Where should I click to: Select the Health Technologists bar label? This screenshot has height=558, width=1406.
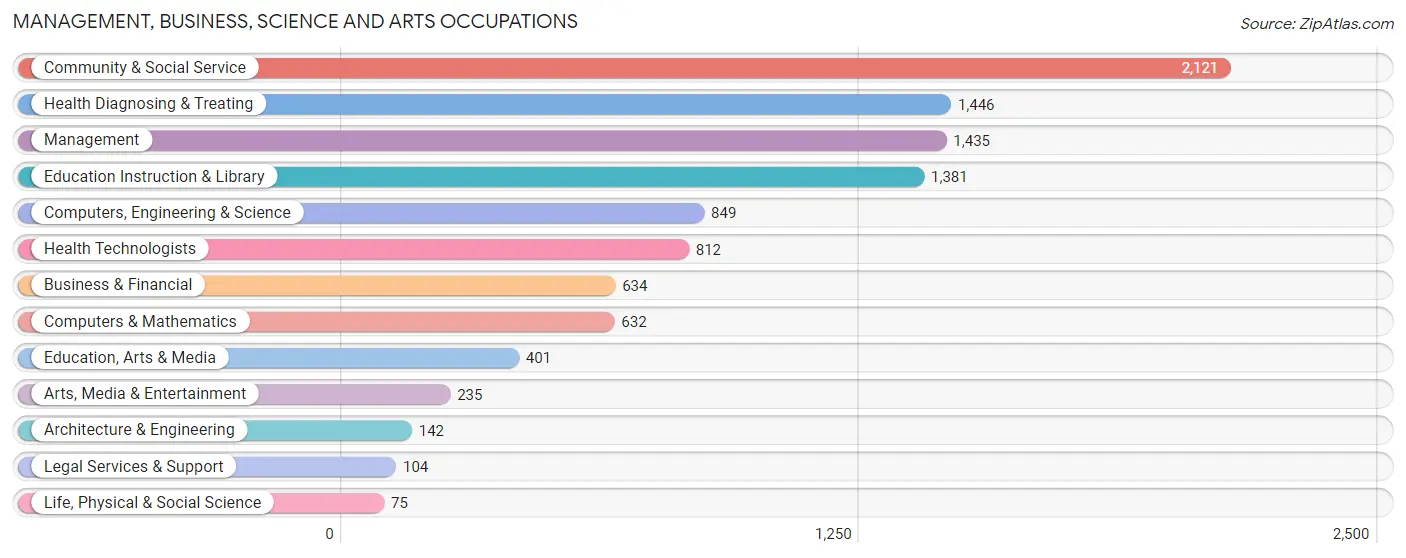[120, 249]
